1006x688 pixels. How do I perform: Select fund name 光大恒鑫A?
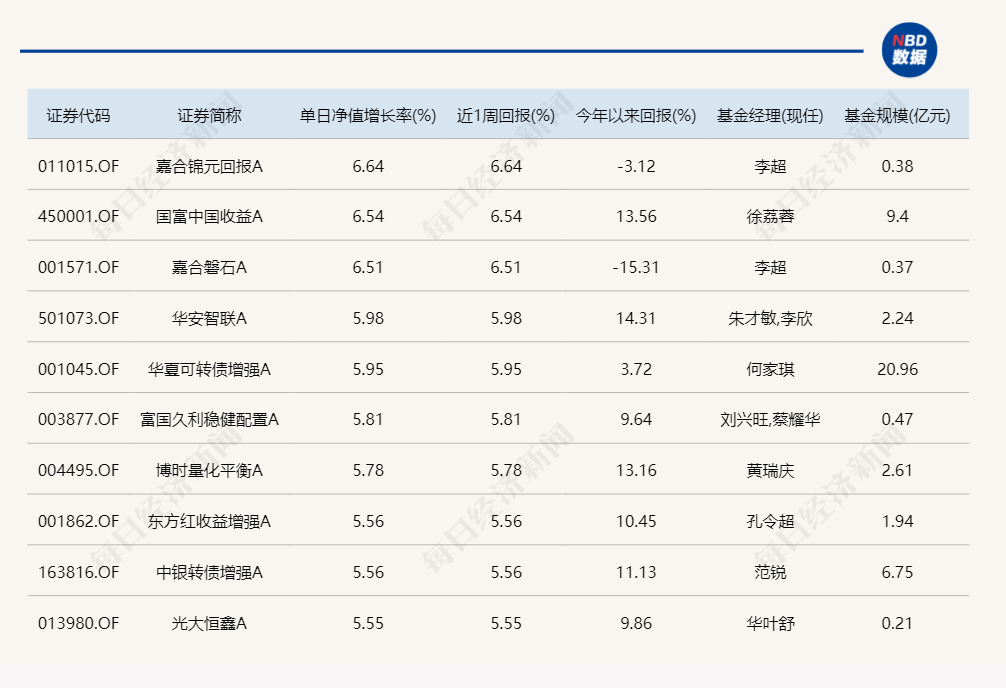point(209,623)
